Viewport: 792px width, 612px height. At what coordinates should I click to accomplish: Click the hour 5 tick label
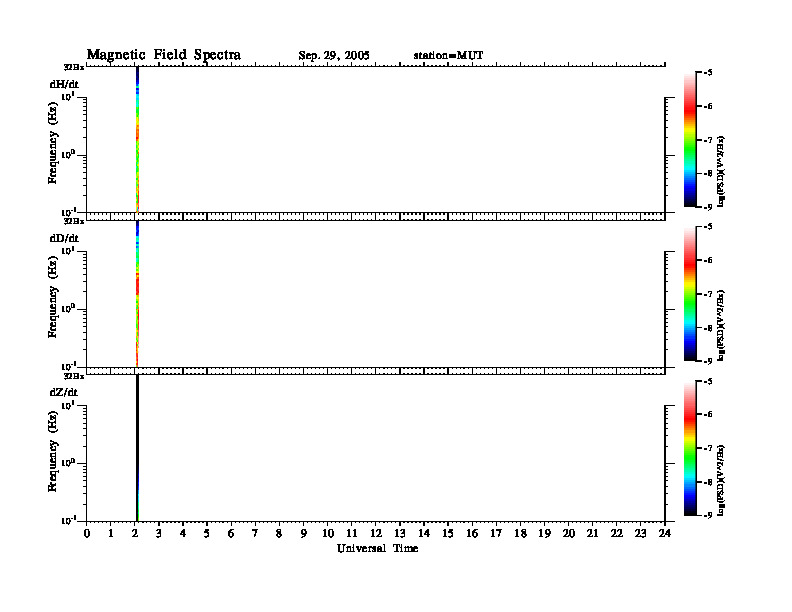(x=207, y=533)
